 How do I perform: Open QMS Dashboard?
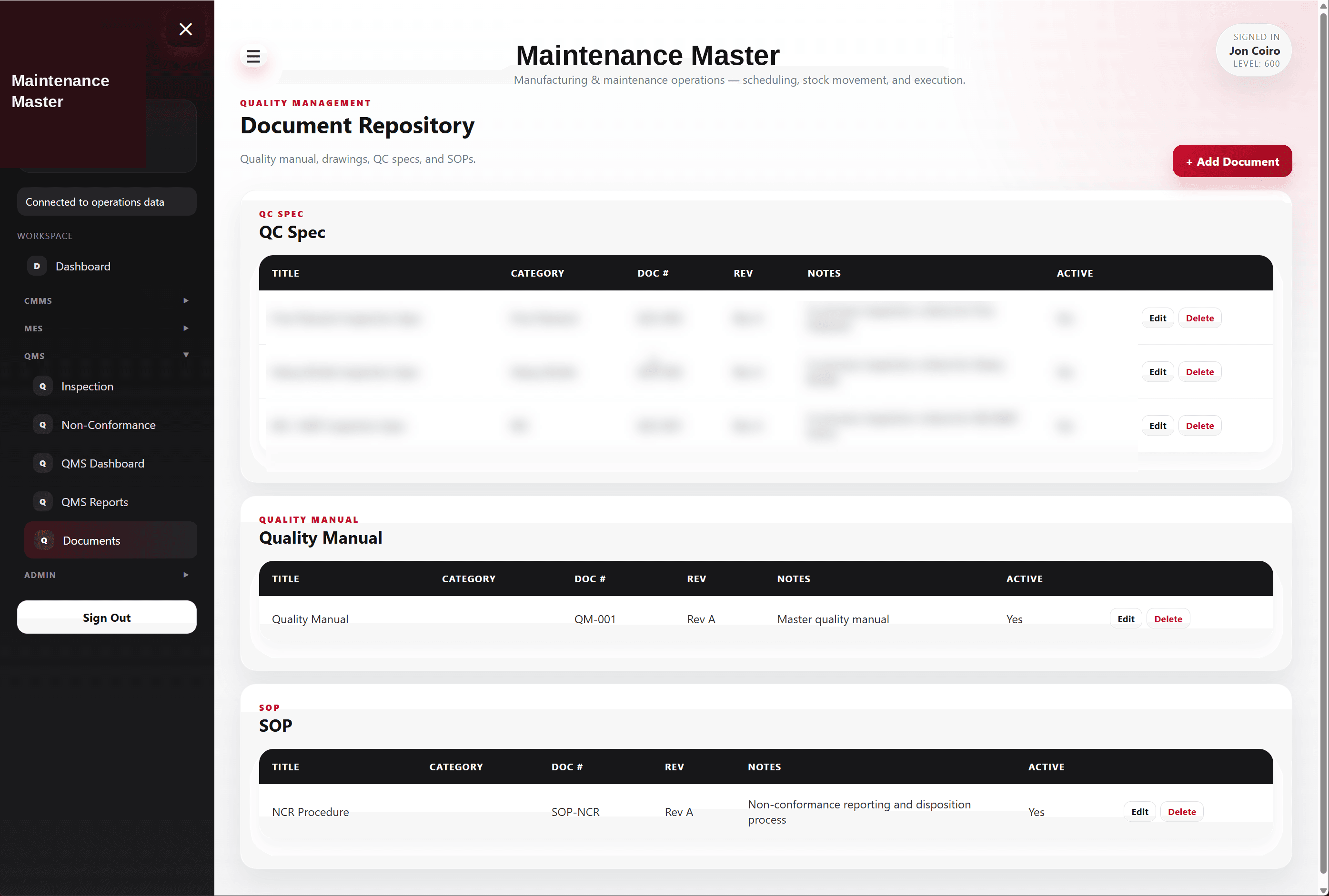(110, 463)
